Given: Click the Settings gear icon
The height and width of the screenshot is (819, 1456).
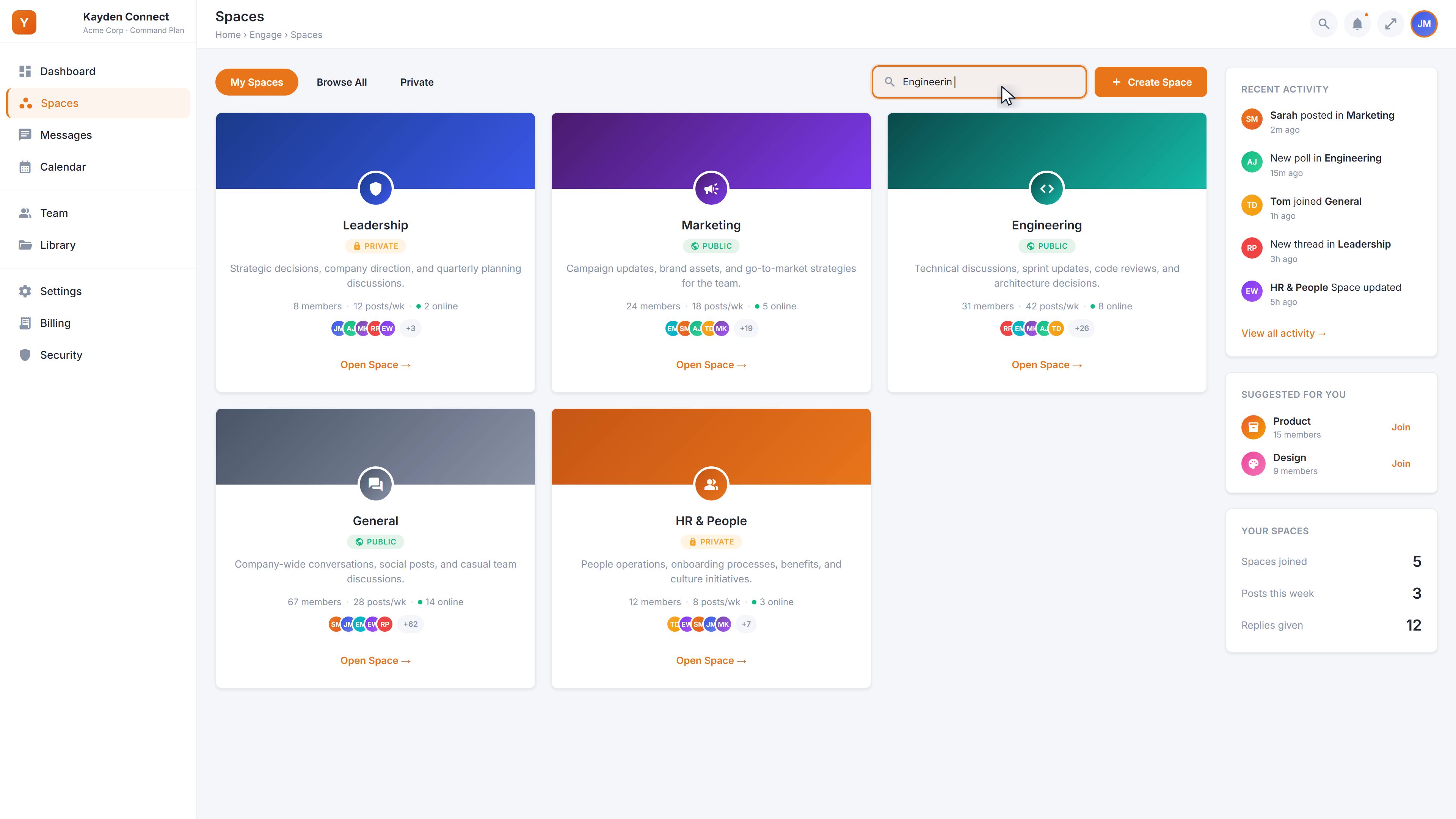Looking at the screenshot, I should (25, 291).
